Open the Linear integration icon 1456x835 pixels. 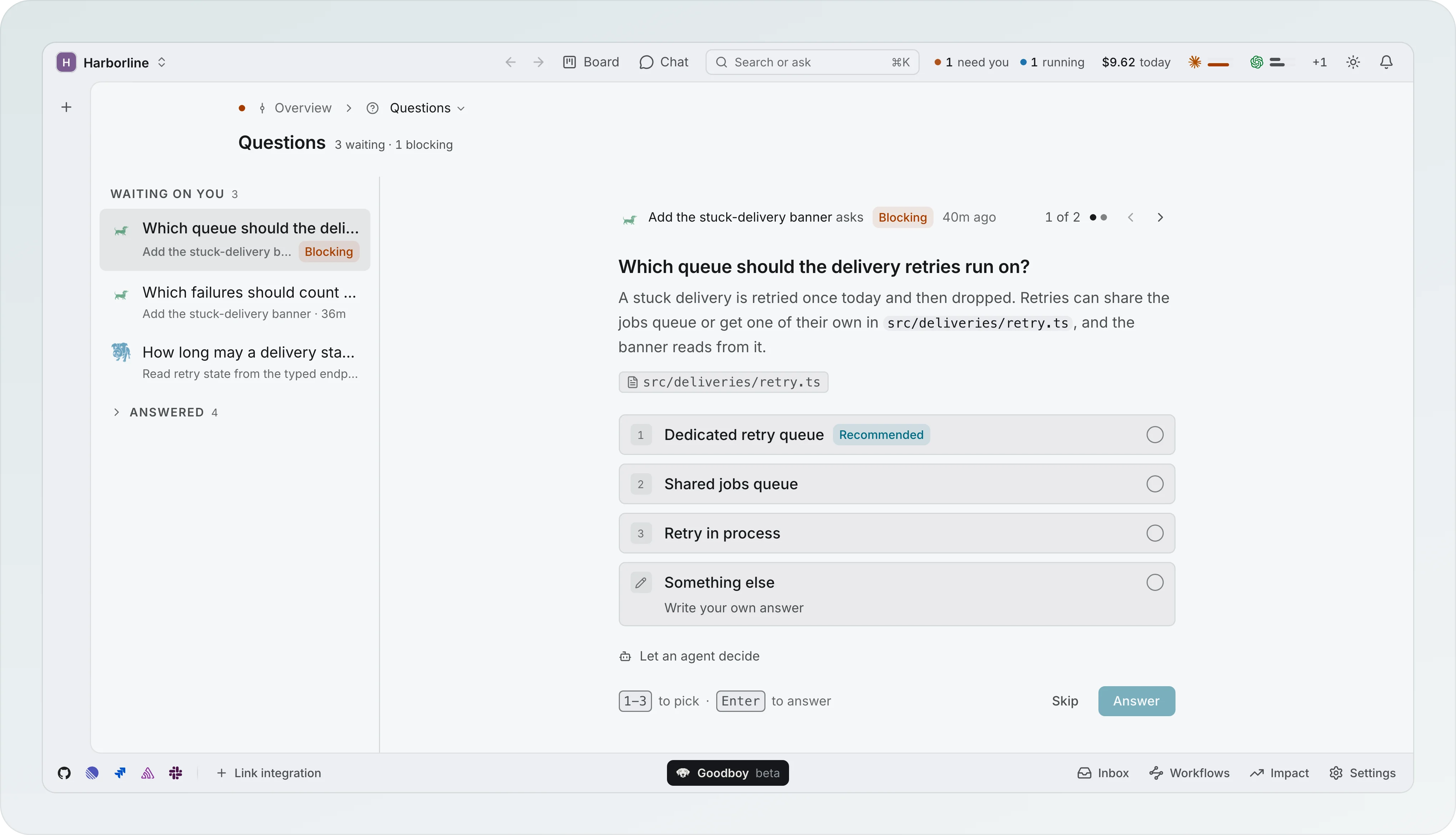click(x=92, y=773)
